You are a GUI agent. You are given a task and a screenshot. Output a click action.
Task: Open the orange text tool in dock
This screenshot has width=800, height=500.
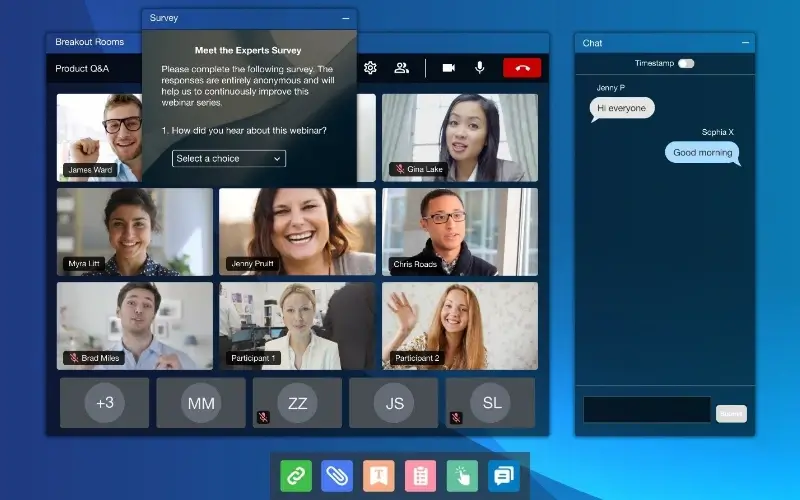click(379, 476)
